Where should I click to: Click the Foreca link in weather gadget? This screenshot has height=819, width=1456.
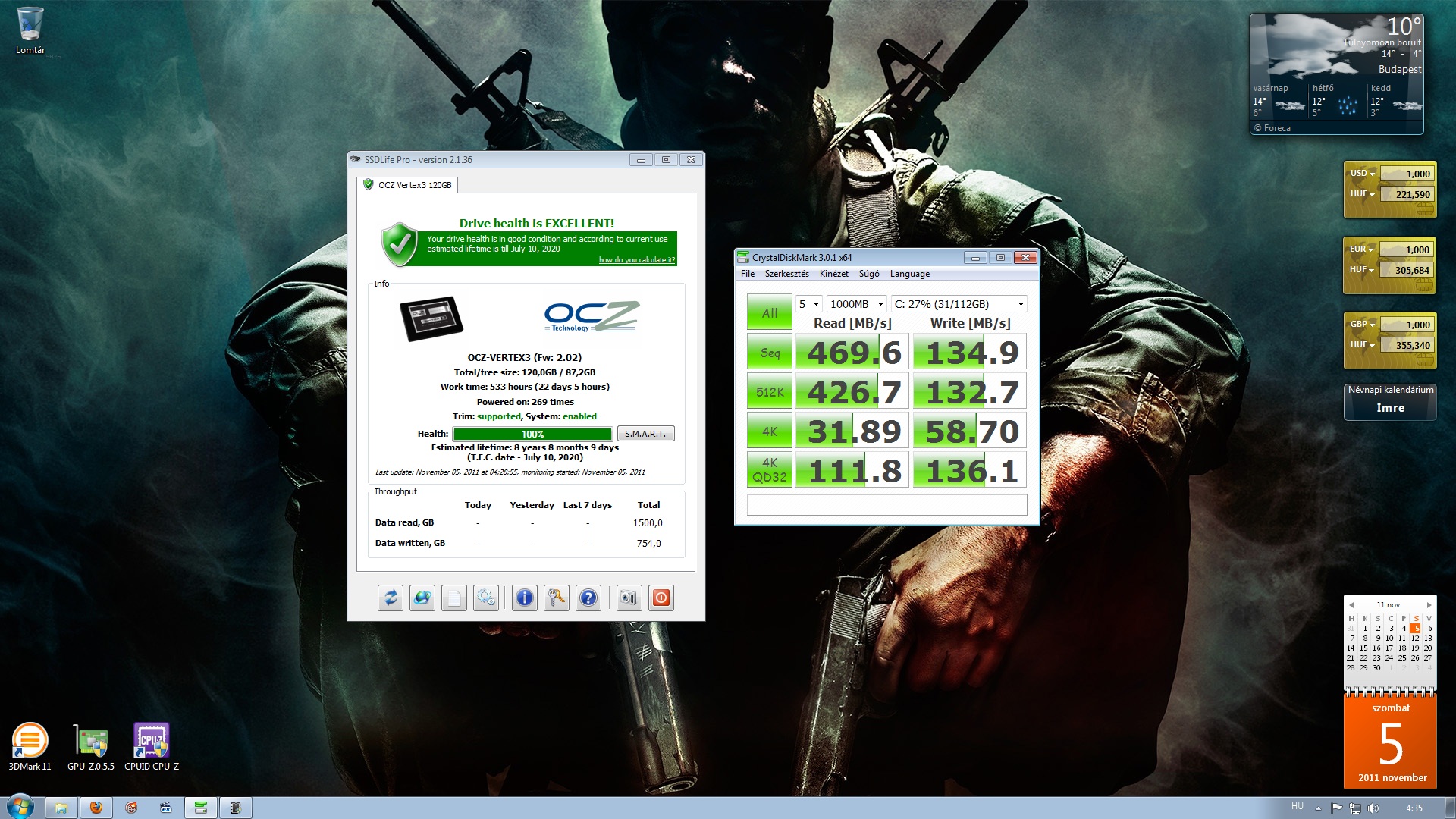click(1272, 128)
